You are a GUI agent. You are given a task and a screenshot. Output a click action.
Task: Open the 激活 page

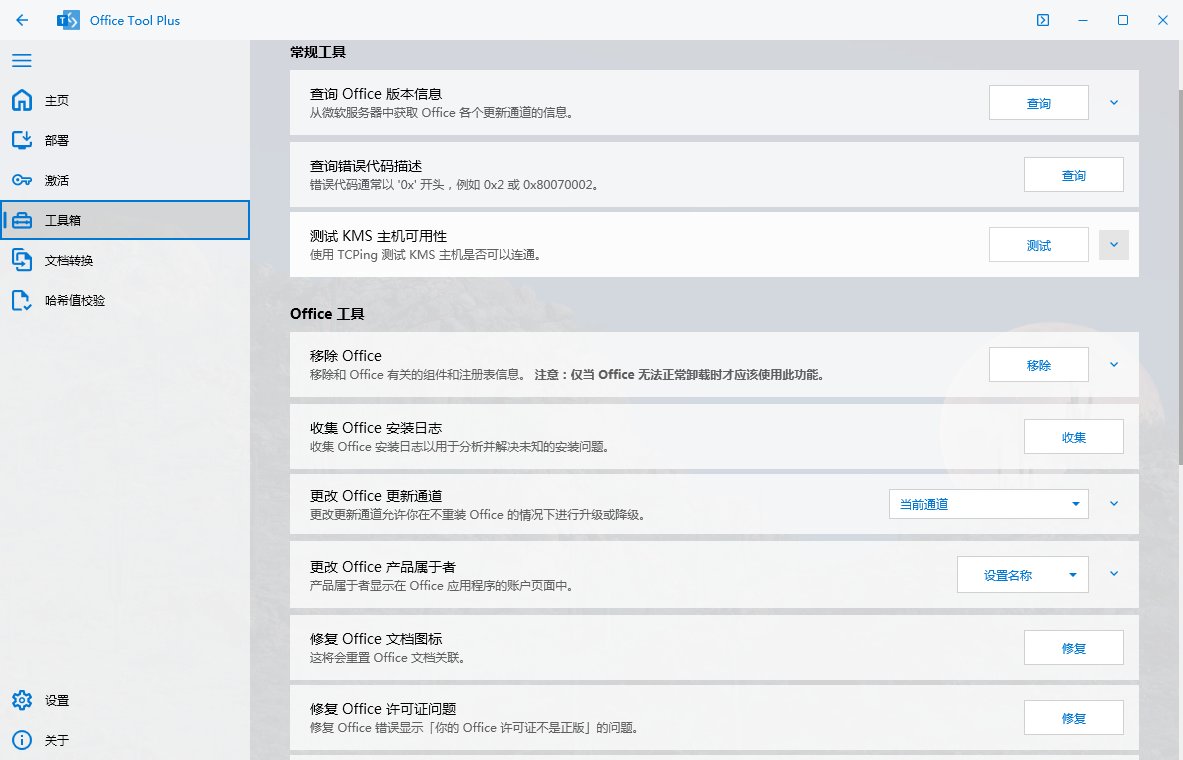124,180
